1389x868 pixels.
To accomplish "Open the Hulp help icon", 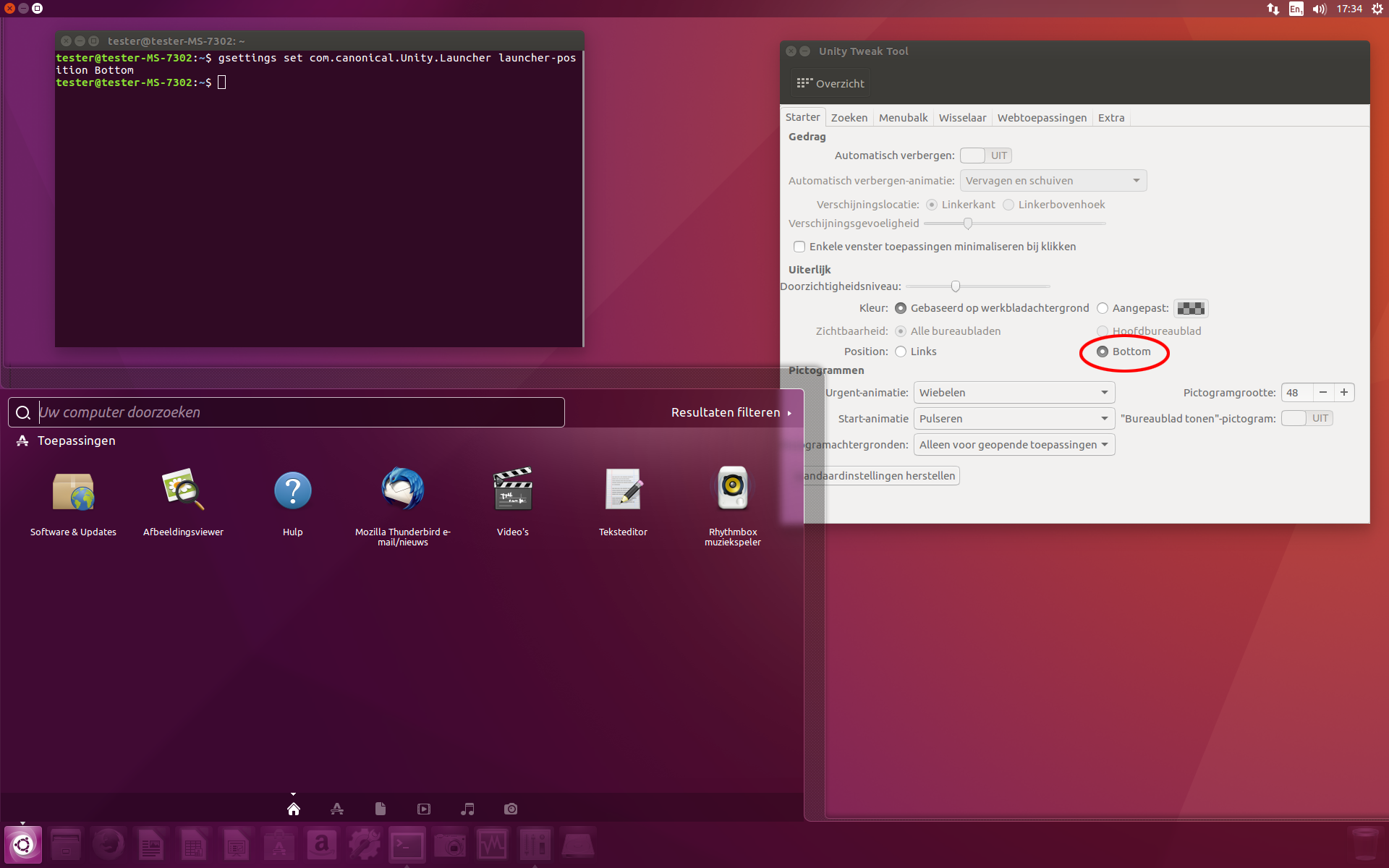I will click(x=293, y=490).
